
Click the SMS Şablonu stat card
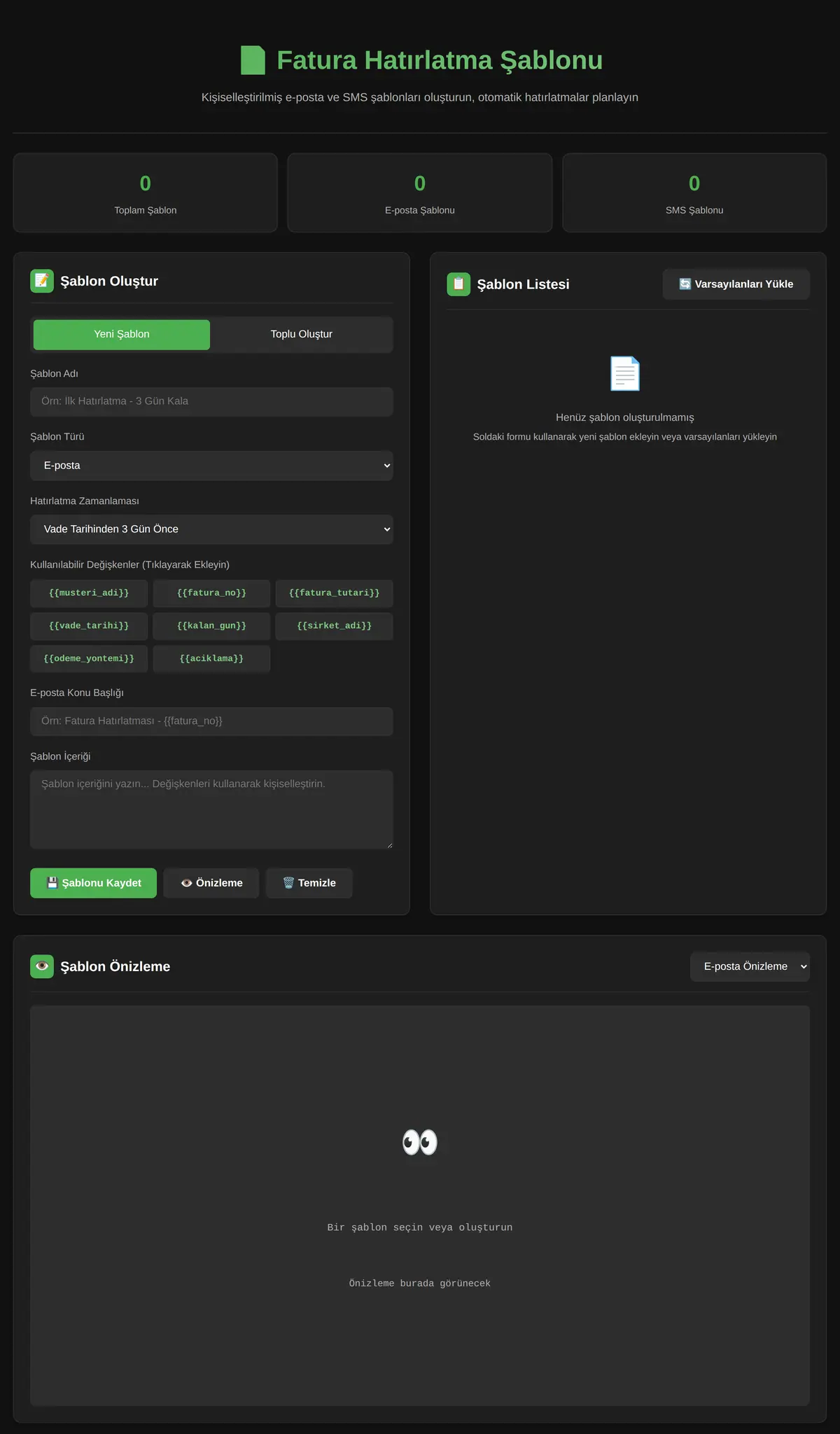(x=694, y=193)
